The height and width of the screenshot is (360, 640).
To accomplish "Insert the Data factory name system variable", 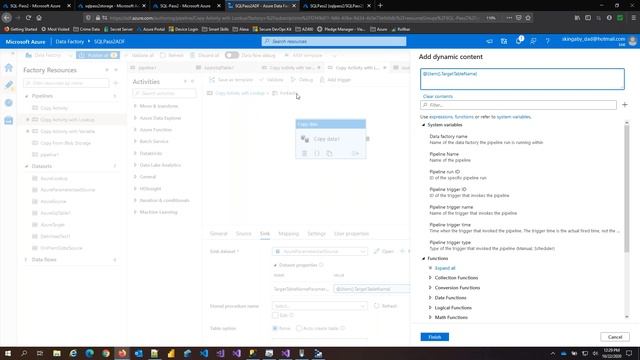I will (x=486, y=139).
